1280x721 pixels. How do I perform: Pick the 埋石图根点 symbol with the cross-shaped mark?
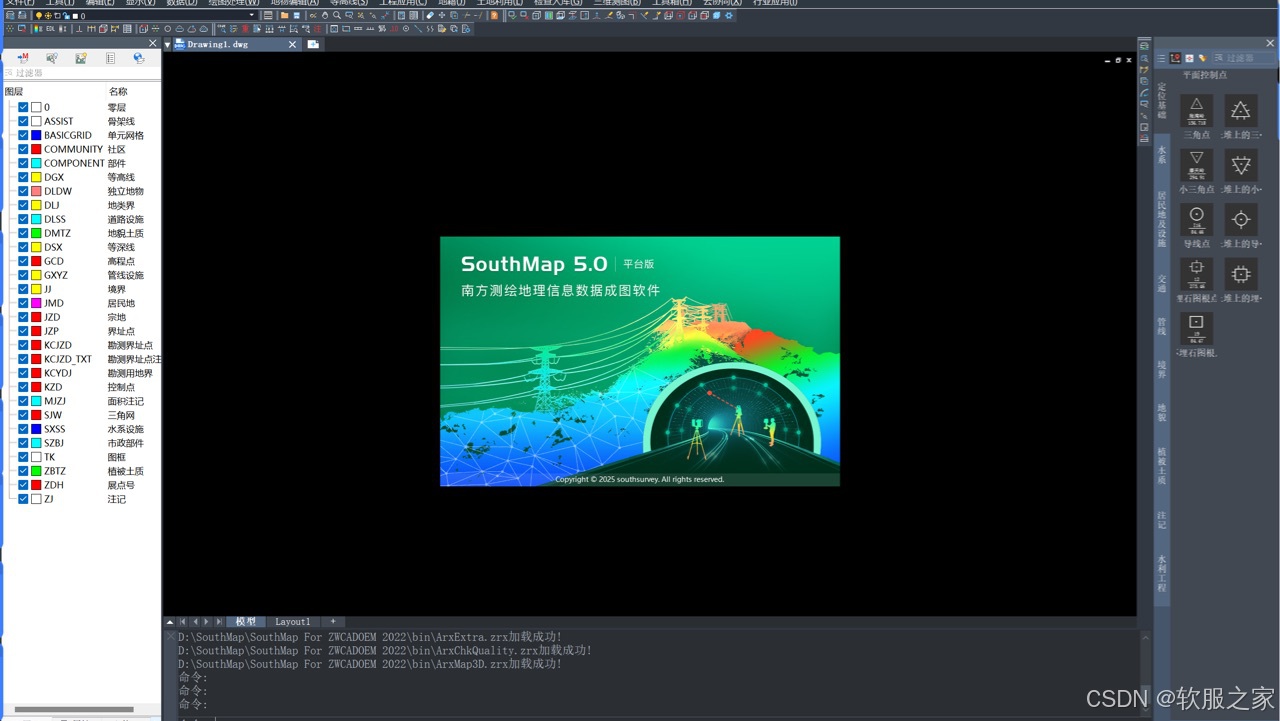[1196, 274]
